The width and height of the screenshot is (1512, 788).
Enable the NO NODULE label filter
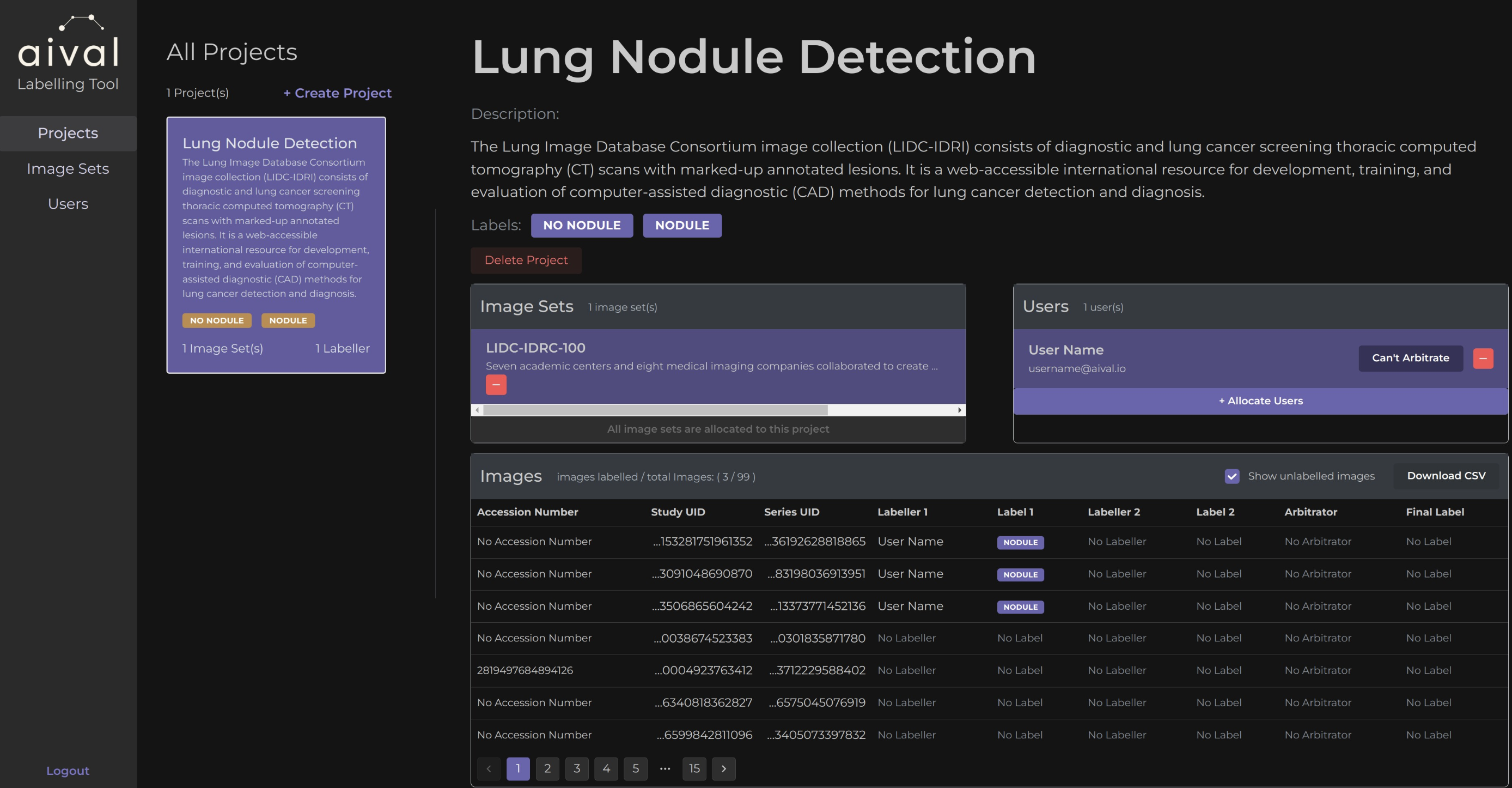(581, 224)
